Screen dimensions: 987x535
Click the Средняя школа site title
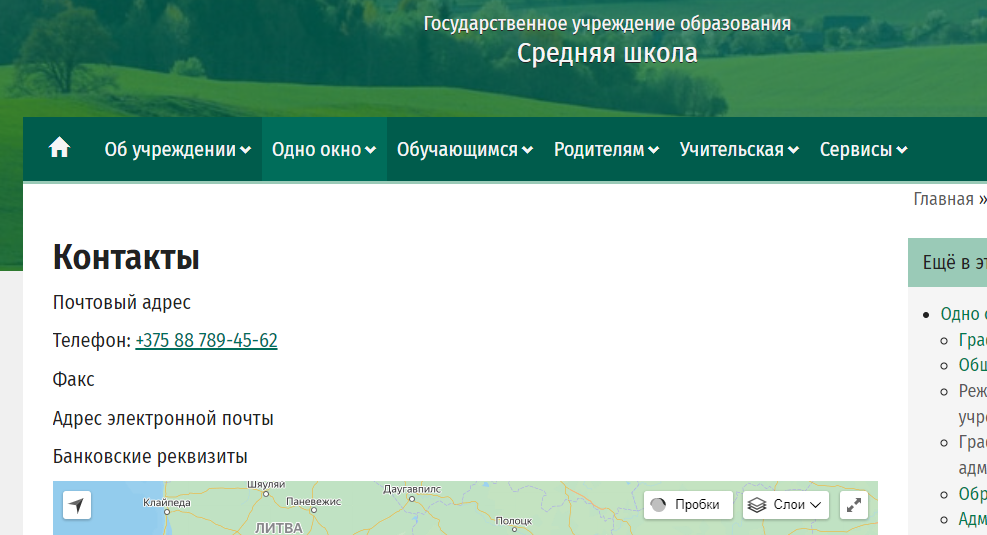click(607, 53)
